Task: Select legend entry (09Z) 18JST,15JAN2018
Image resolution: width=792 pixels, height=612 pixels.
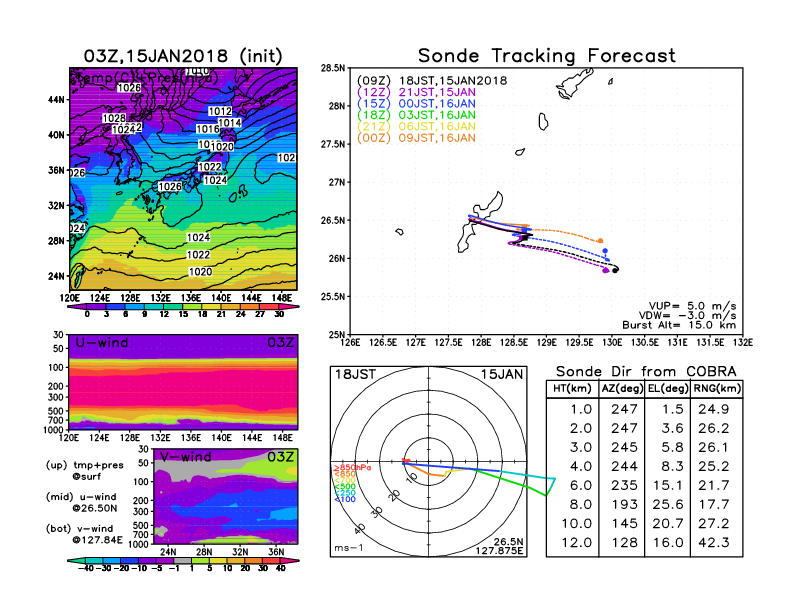Action: [x=432, y=81]
